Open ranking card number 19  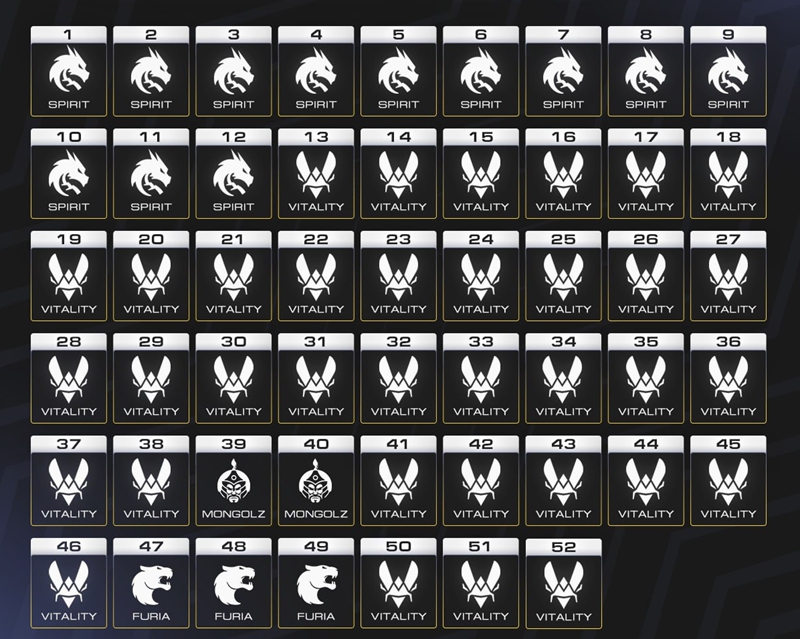coord(69,275)
